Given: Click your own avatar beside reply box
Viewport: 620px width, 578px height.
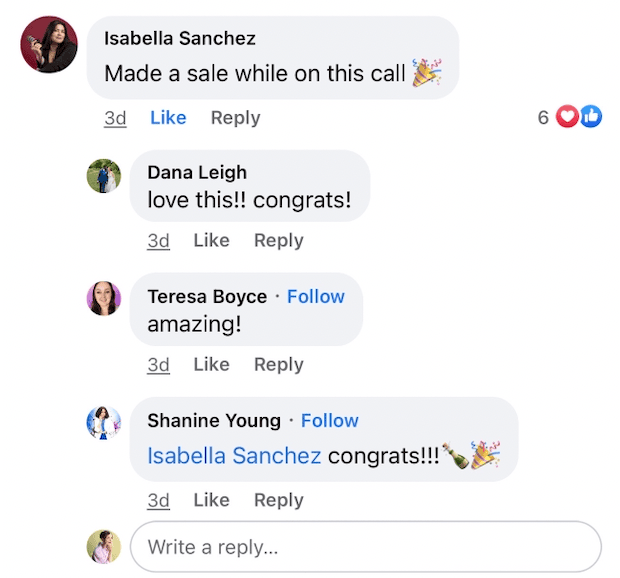Looking at the screenshot, I should point(104,546).
